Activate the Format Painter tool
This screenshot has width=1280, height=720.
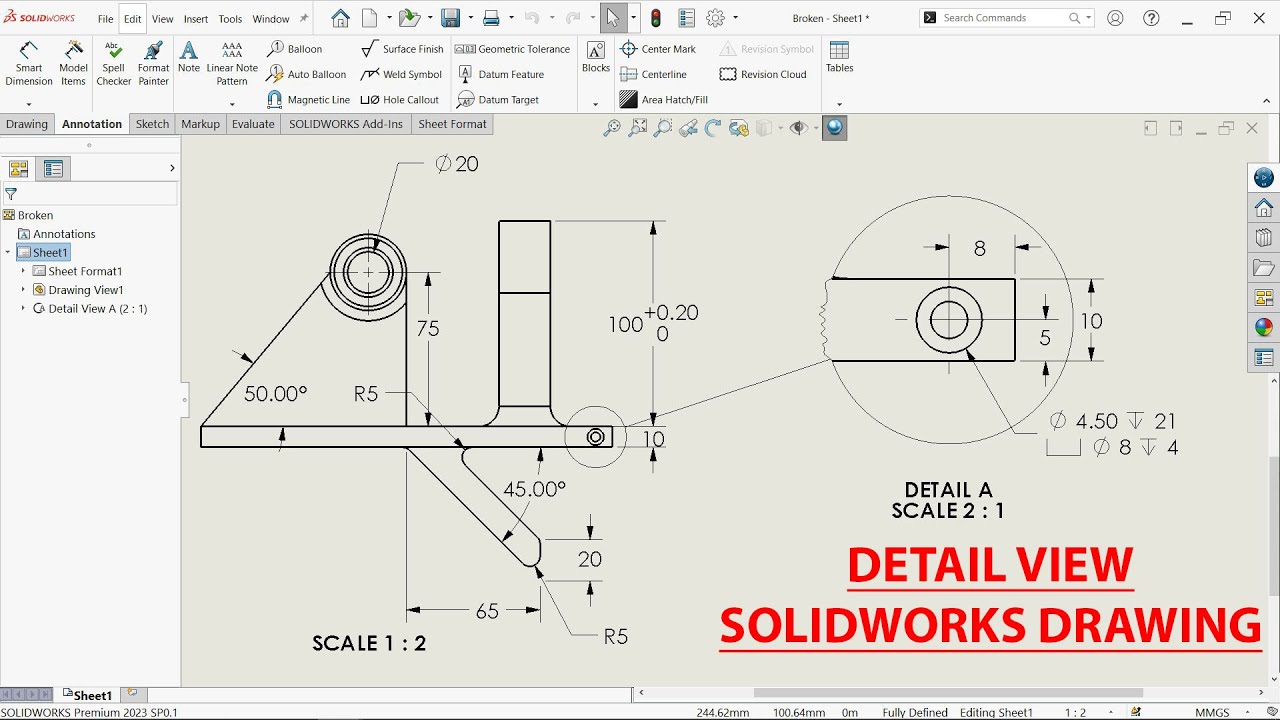coord(153,64)
